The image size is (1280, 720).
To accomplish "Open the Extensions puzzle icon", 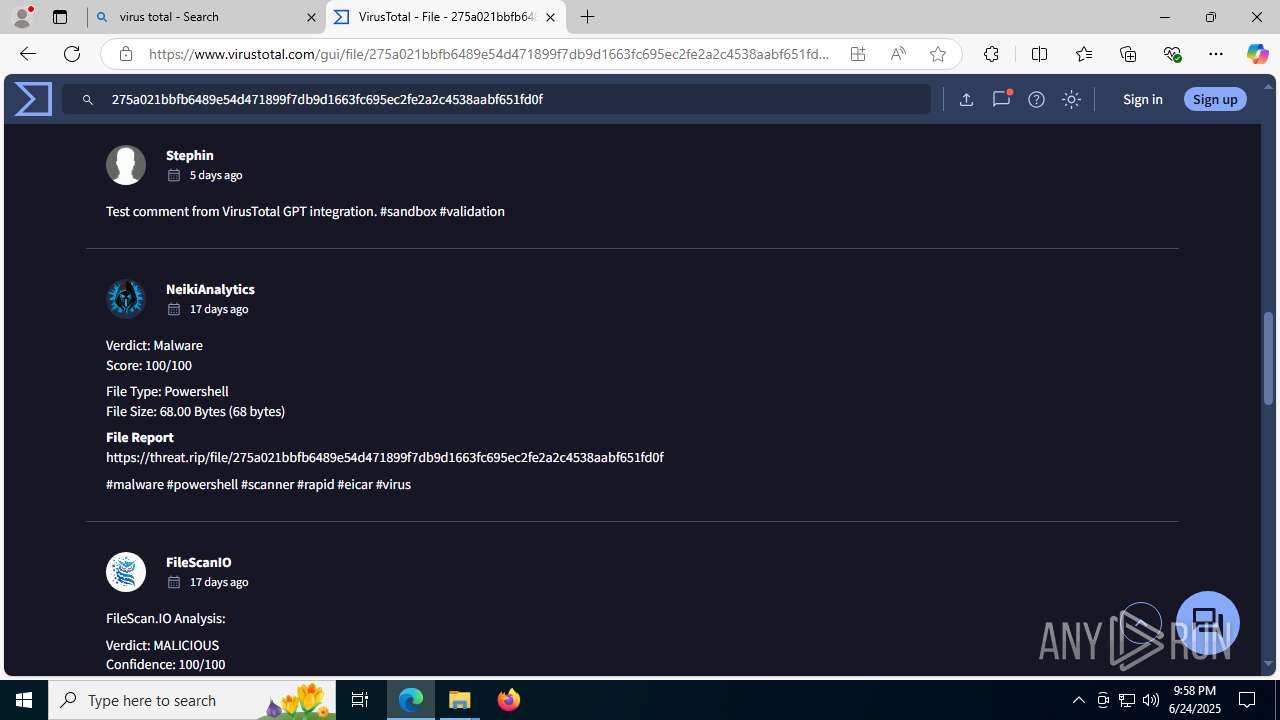I will click(991, 54).
